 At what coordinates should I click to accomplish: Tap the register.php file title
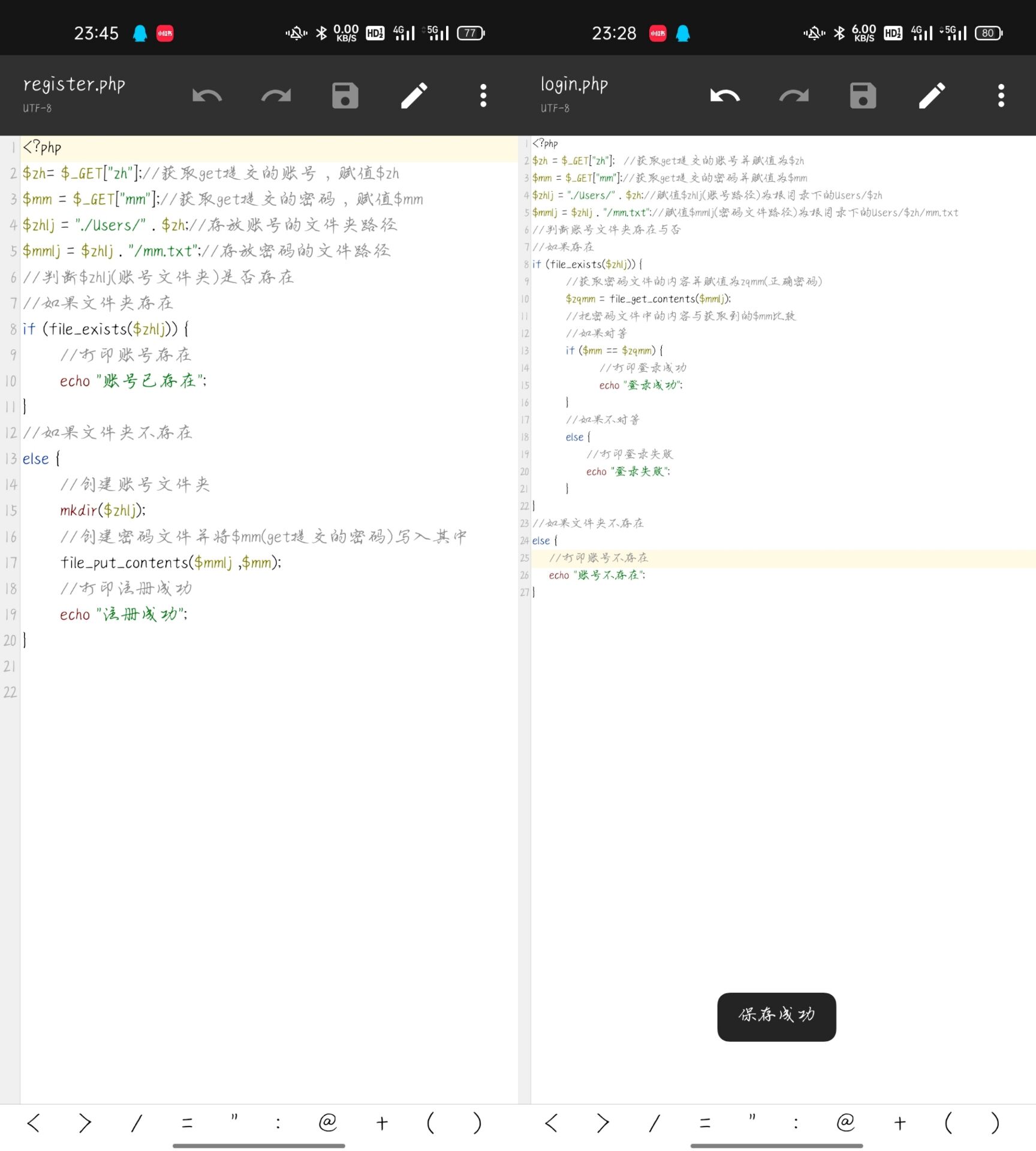click(x=74, y=85)
